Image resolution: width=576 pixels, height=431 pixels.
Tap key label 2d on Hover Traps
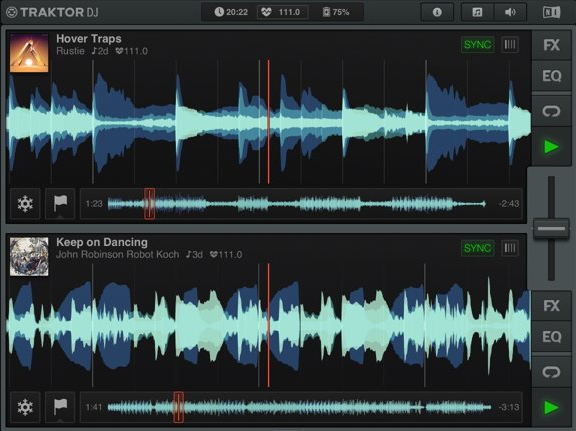coord(100,51)
